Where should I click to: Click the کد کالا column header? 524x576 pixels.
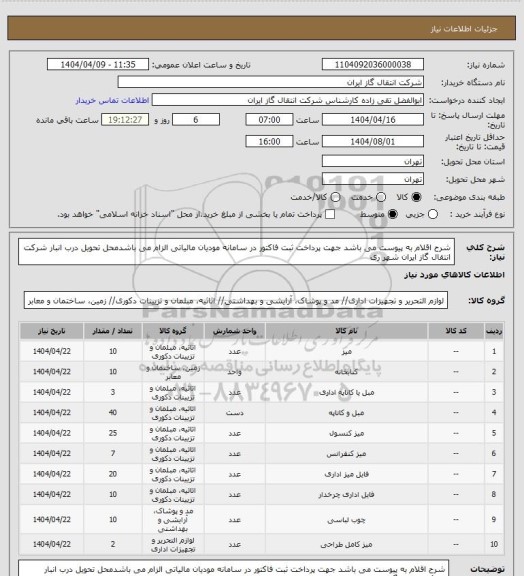456,331
